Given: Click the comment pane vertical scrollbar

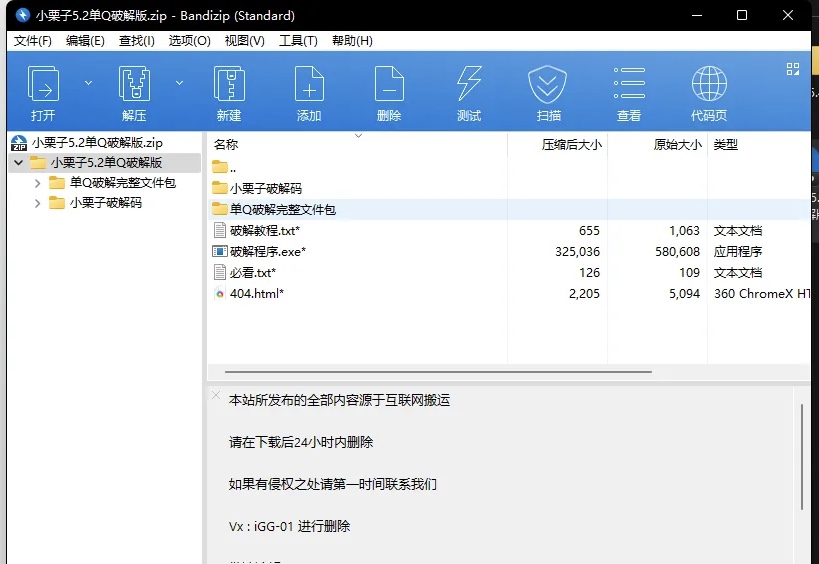Looking at the screenshot, I should [x=802, y=457].
